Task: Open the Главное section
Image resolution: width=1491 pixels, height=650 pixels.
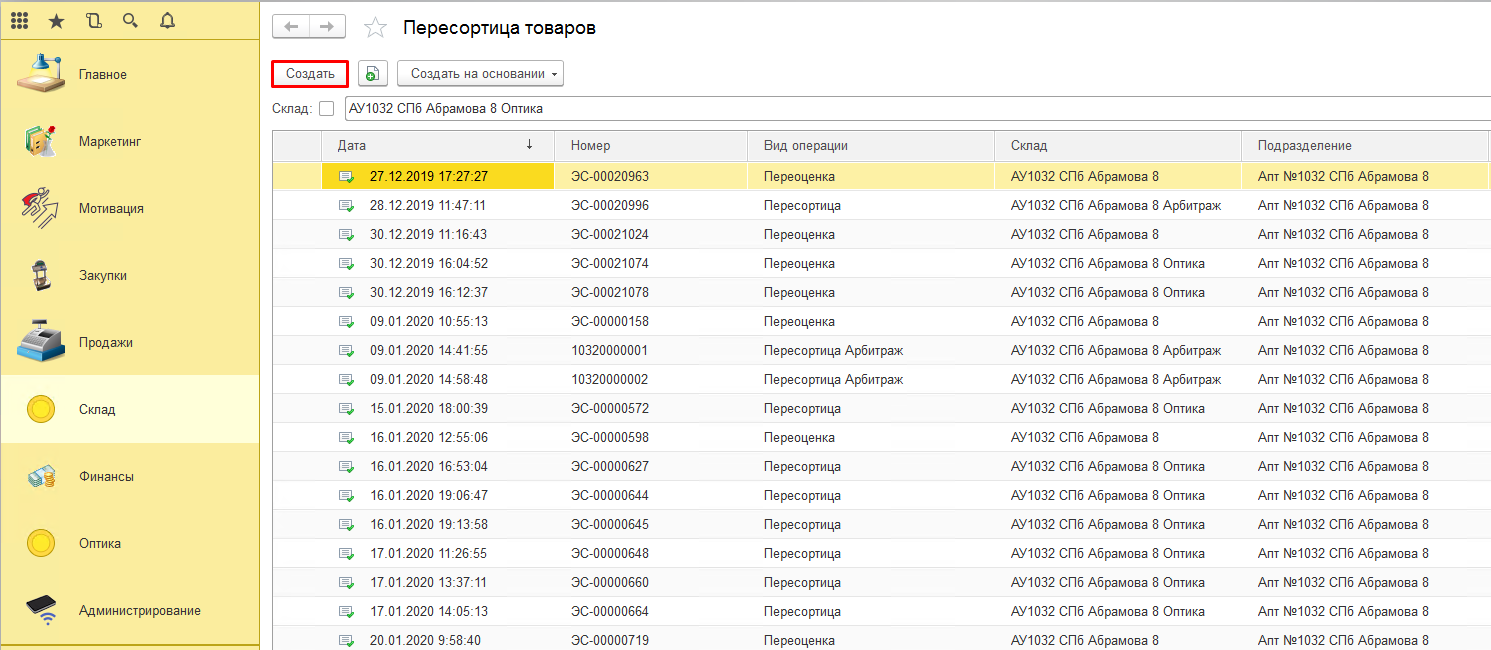Action: point(103,75)
